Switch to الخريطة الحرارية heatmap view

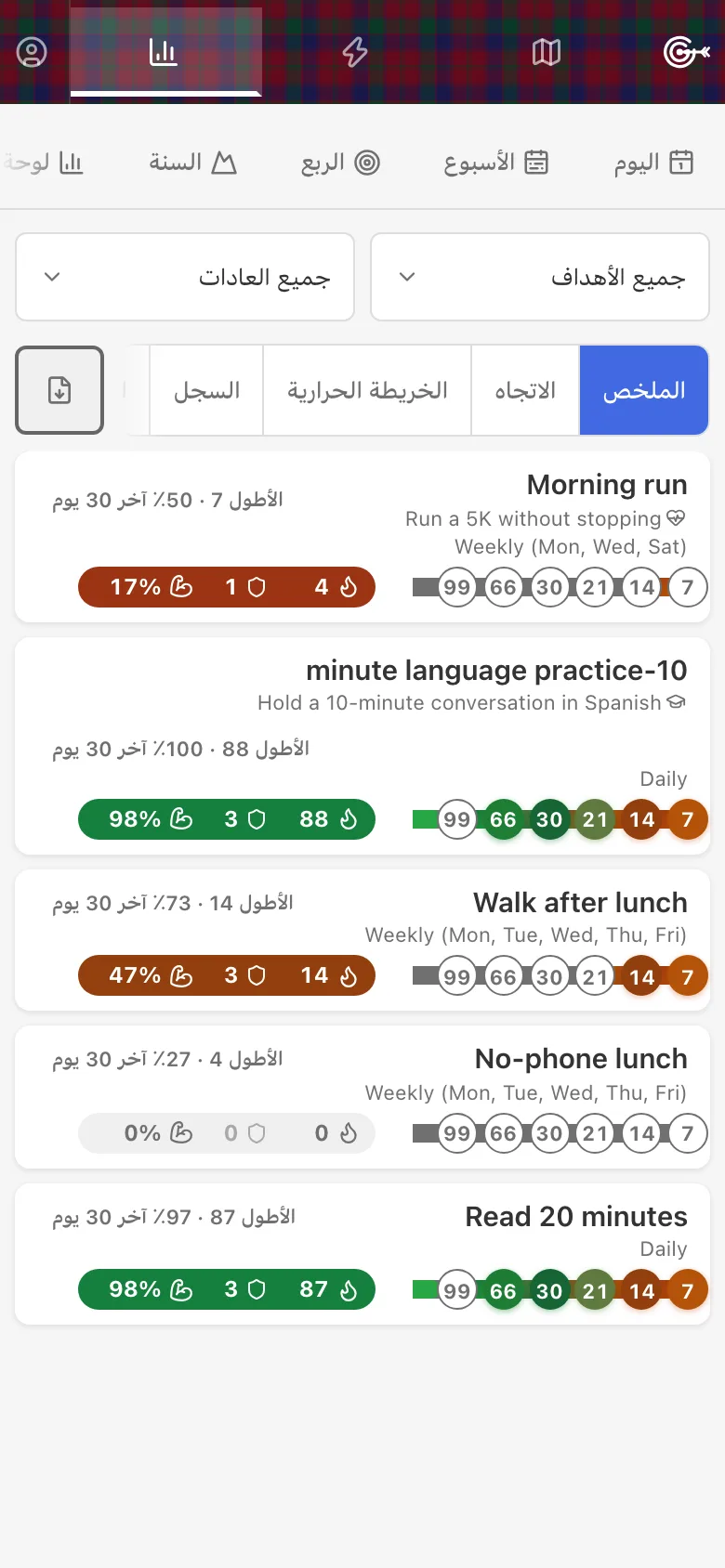(367, 390)
